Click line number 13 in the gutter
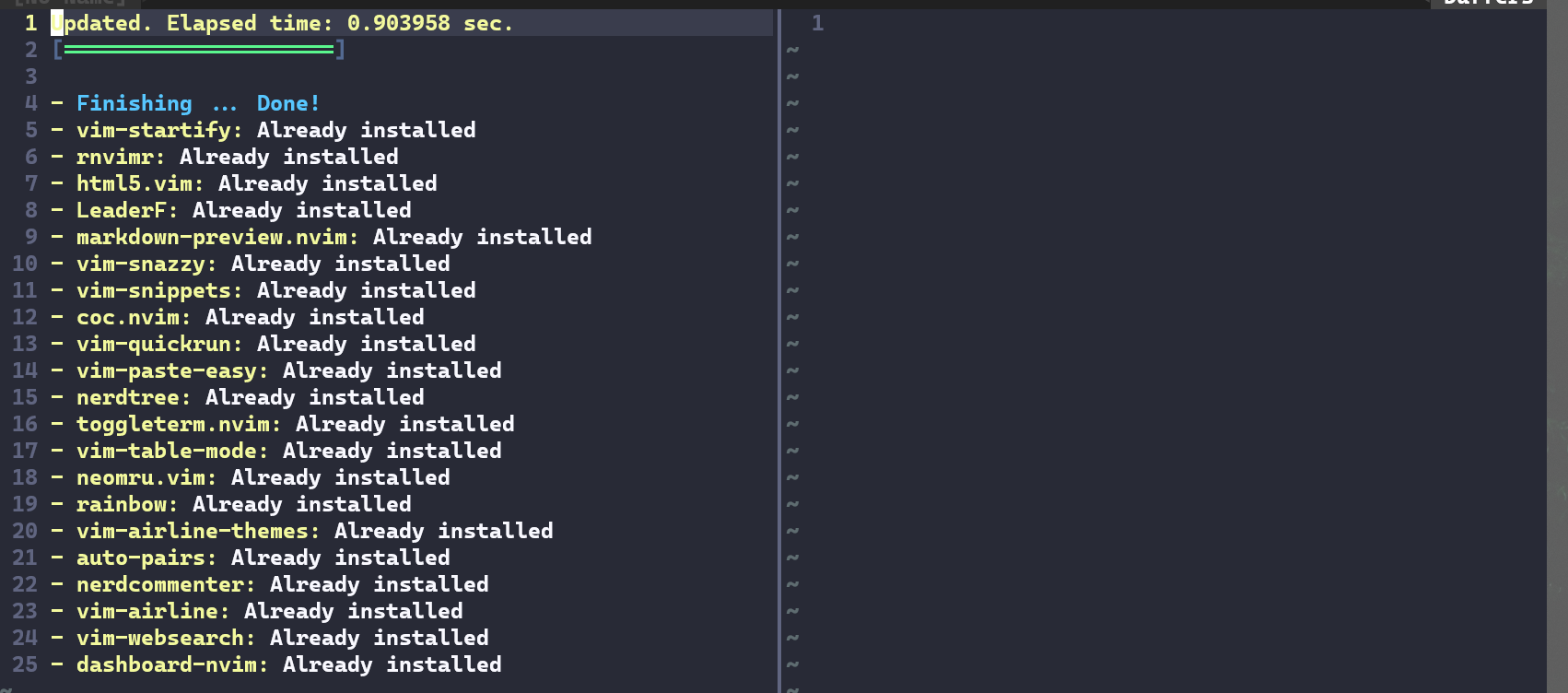The width and height of the screenshot is (1568, 693). [25, 344]
